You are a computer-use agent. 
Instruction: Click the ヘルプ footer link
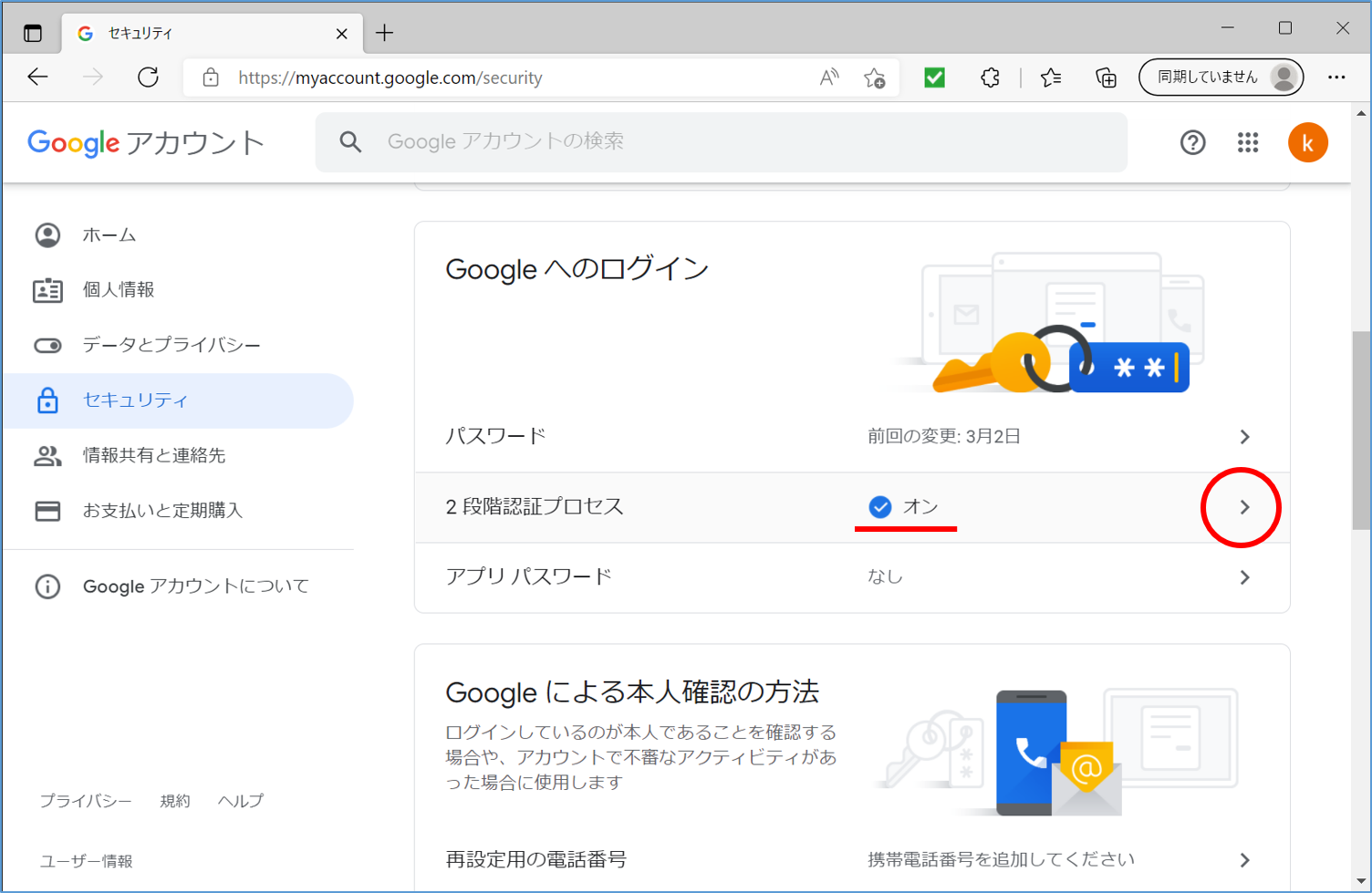pos(241,801)
